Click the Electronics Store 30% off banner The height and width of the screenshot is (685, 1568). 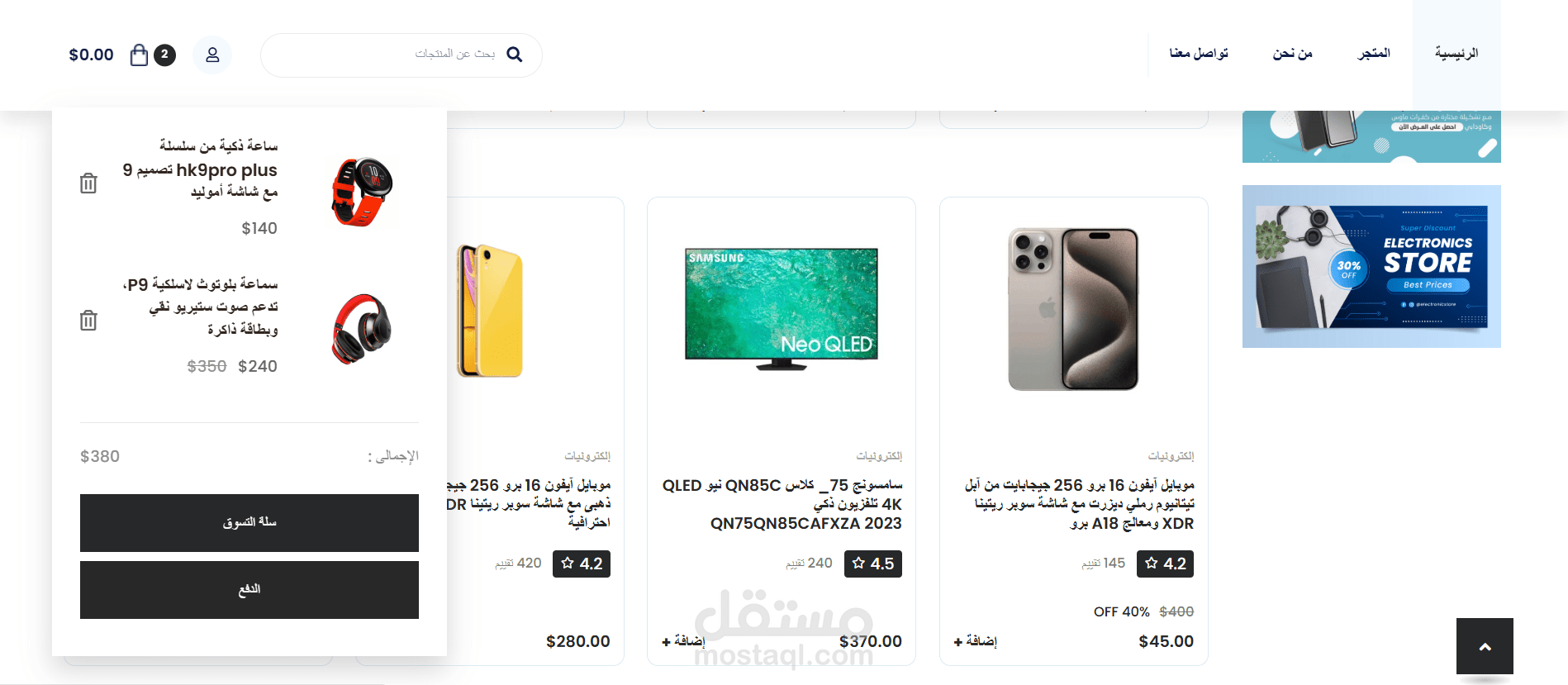coord(1371,266)
